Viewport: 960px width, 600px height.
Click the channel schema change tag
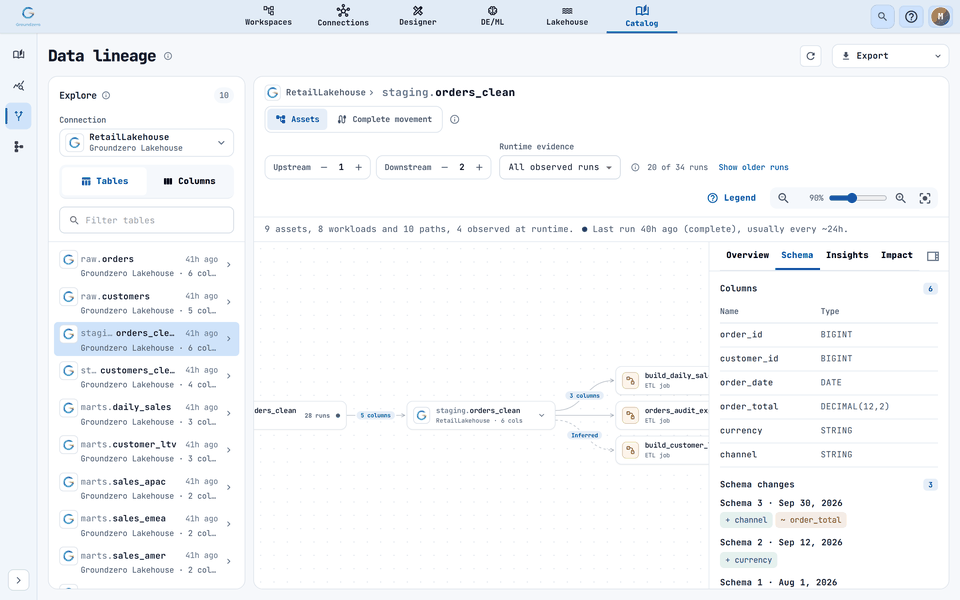pyautogui.click(x=746, y=520)
